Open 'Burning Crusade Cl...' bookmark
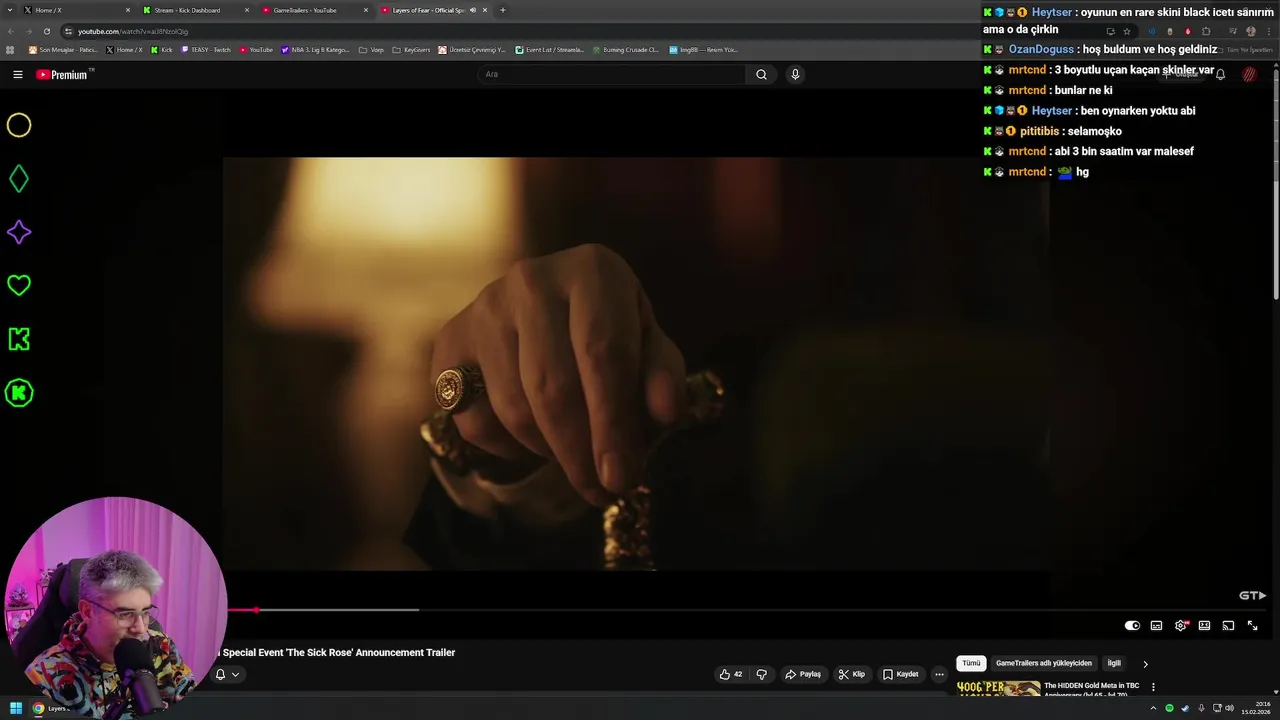This screenshot has width=1280, height=720. 625,49
